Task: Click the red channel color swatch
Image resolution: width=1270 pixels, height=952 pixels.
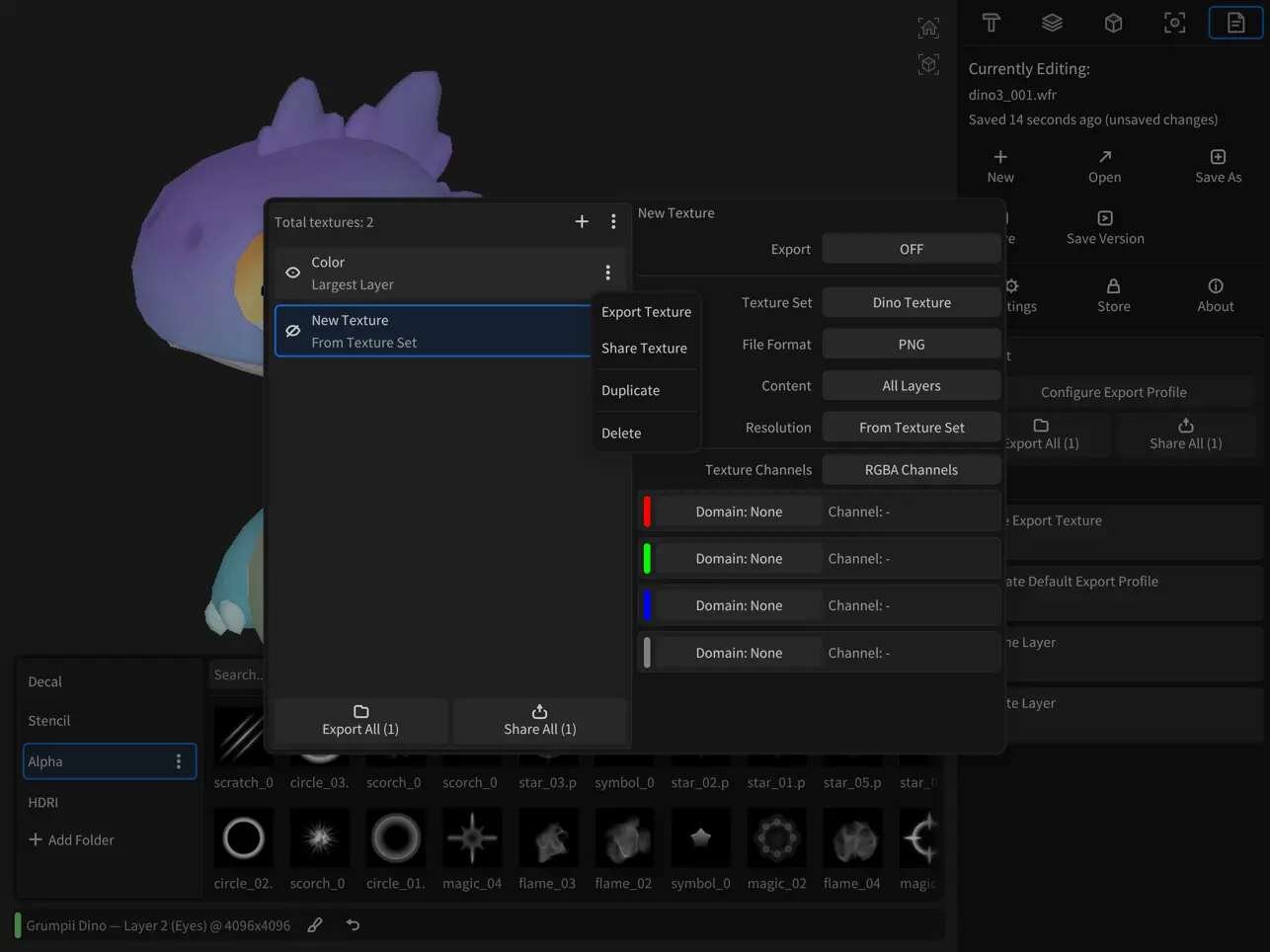Action: (647, 512)
